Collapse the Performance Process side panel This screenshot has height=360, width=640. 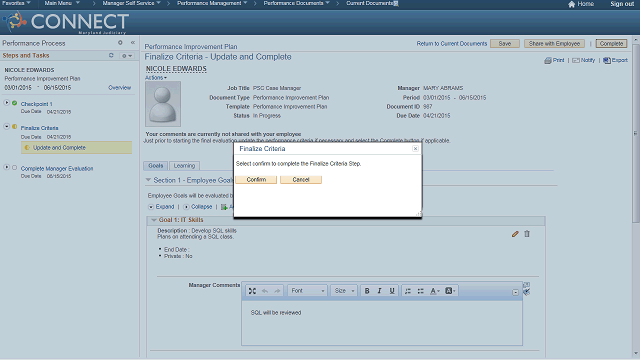point(133,42)
